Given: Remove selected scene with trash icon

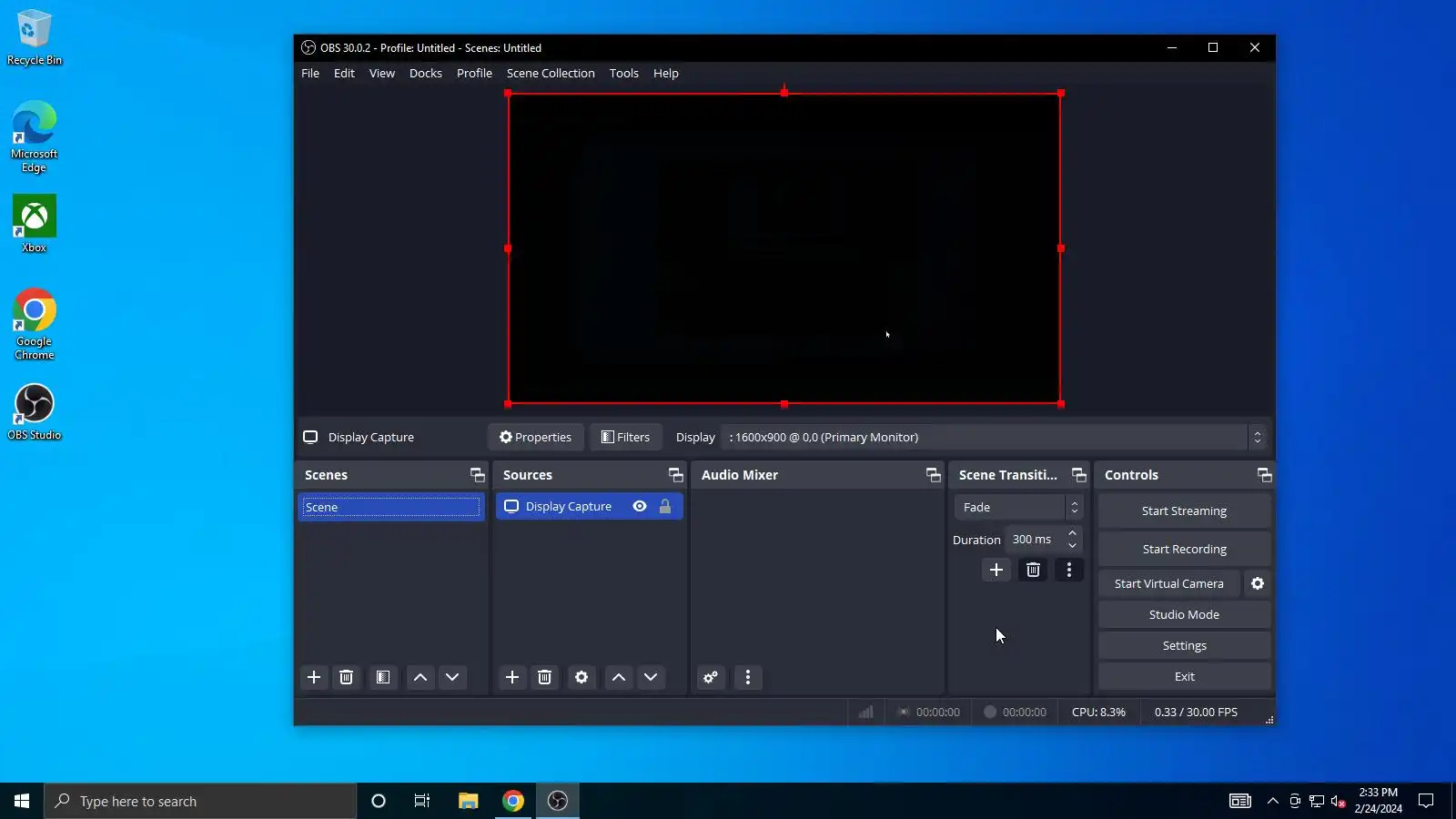Looking at the screenshot, I should (x=346, y=677).
